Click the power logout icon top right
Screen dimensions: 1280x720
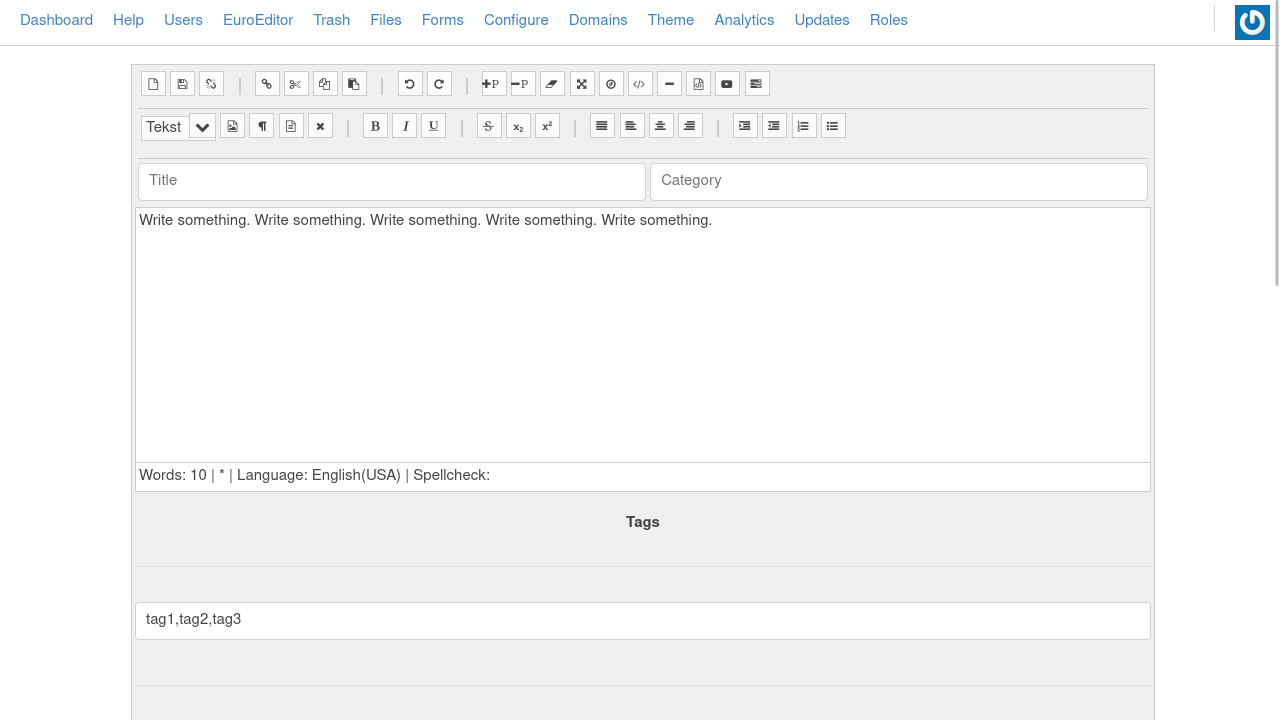[1251, 21]
